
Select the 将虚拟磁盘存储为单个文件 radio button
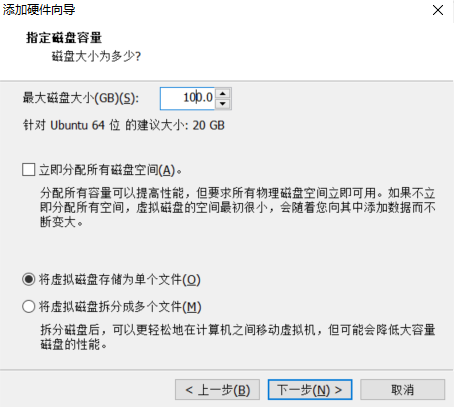click(x=29, y=279)
